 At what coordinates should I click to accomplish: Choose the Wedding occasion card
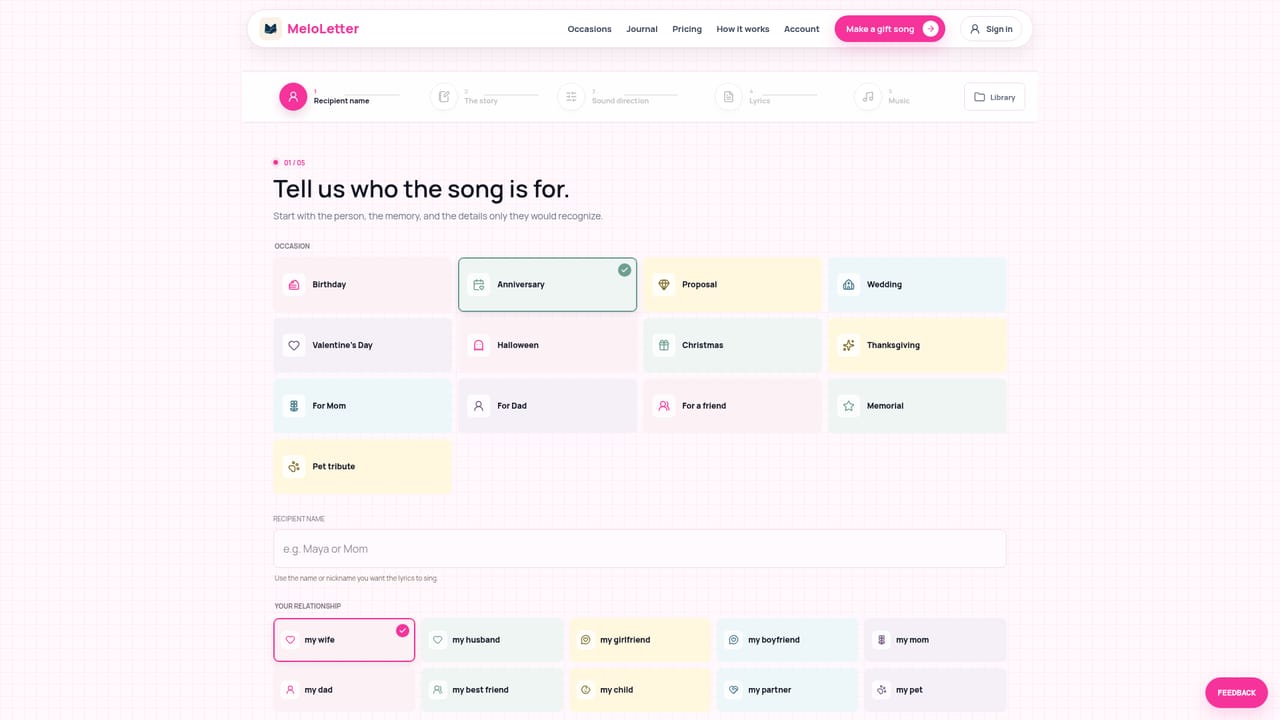click(x=917, y=285)
